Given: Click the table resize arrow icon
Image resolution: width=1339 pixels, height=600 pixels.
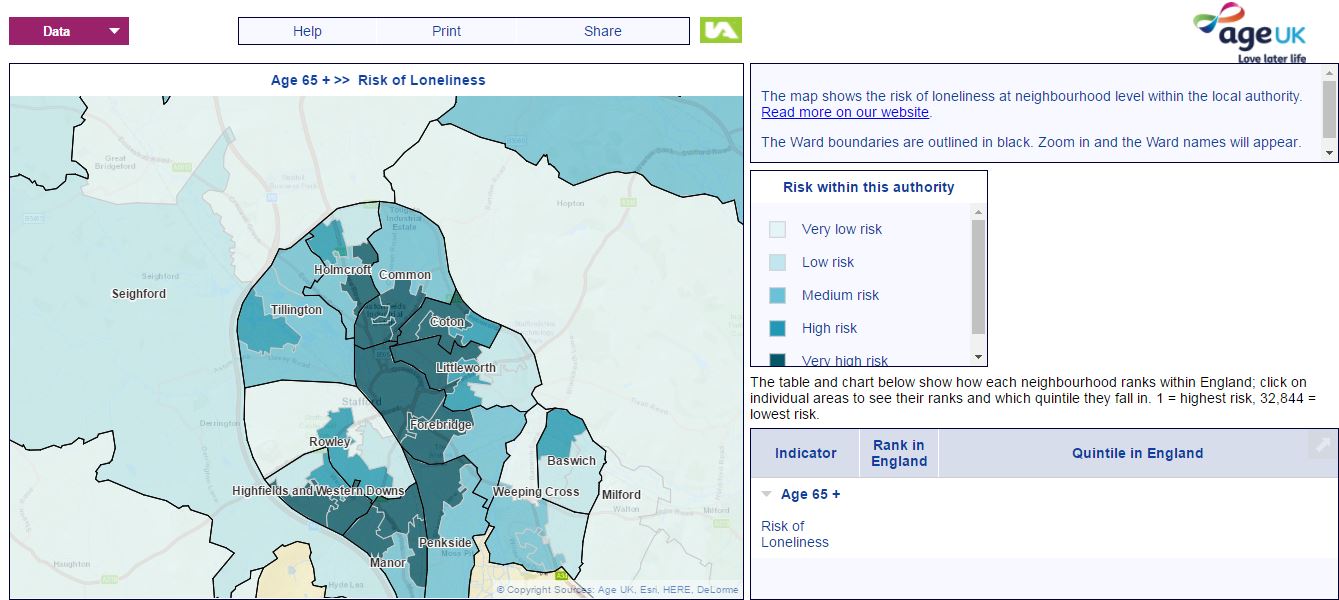Looking at the screenshot, I should point(1321,446).
